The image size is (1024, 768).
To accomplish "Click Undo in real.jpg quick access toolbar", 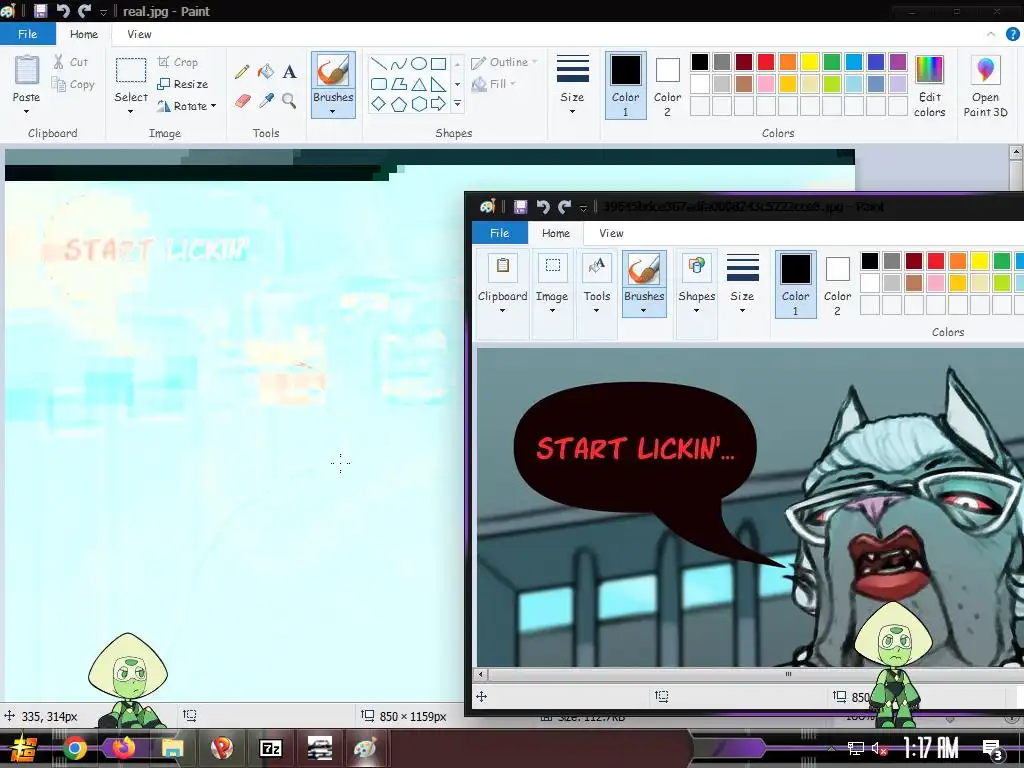I will 63,10.
